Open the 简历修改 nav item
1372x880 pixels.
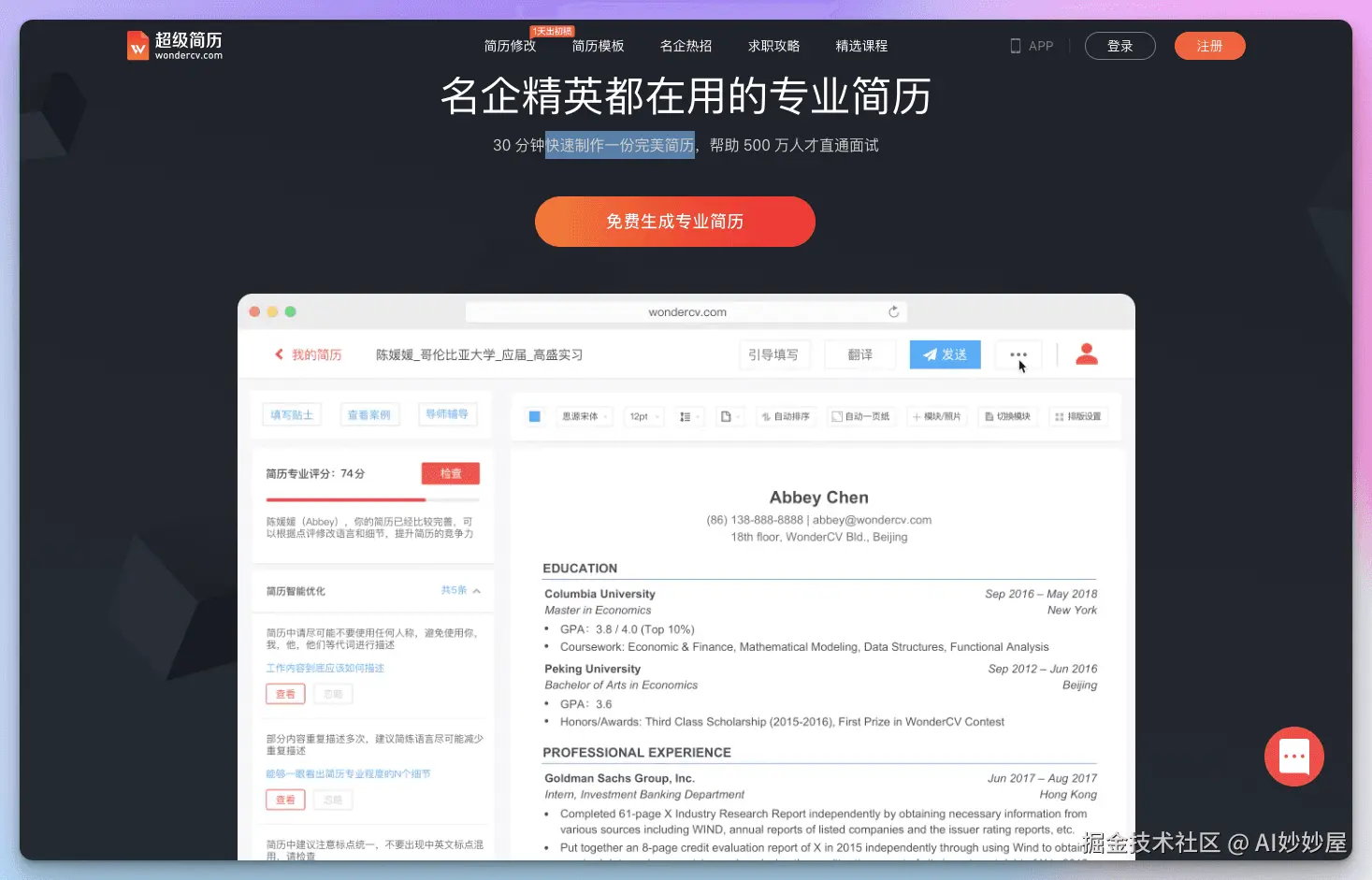tap(510, 46)
